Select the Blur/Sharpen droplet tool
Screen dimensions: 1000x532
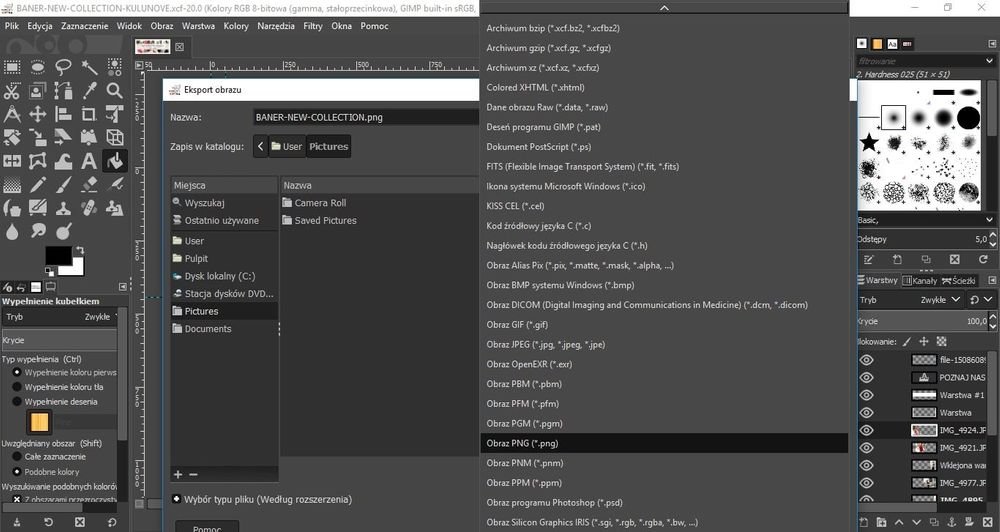[12, 231]
